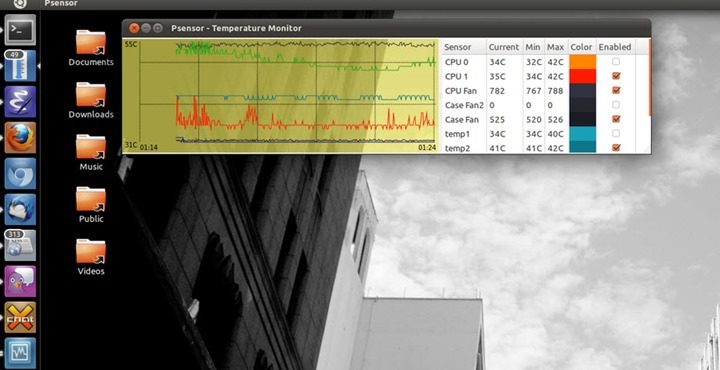Select the CPU 0 sensor name
Image resolution: width=720 pixels, height=370 pixels.
457,62
